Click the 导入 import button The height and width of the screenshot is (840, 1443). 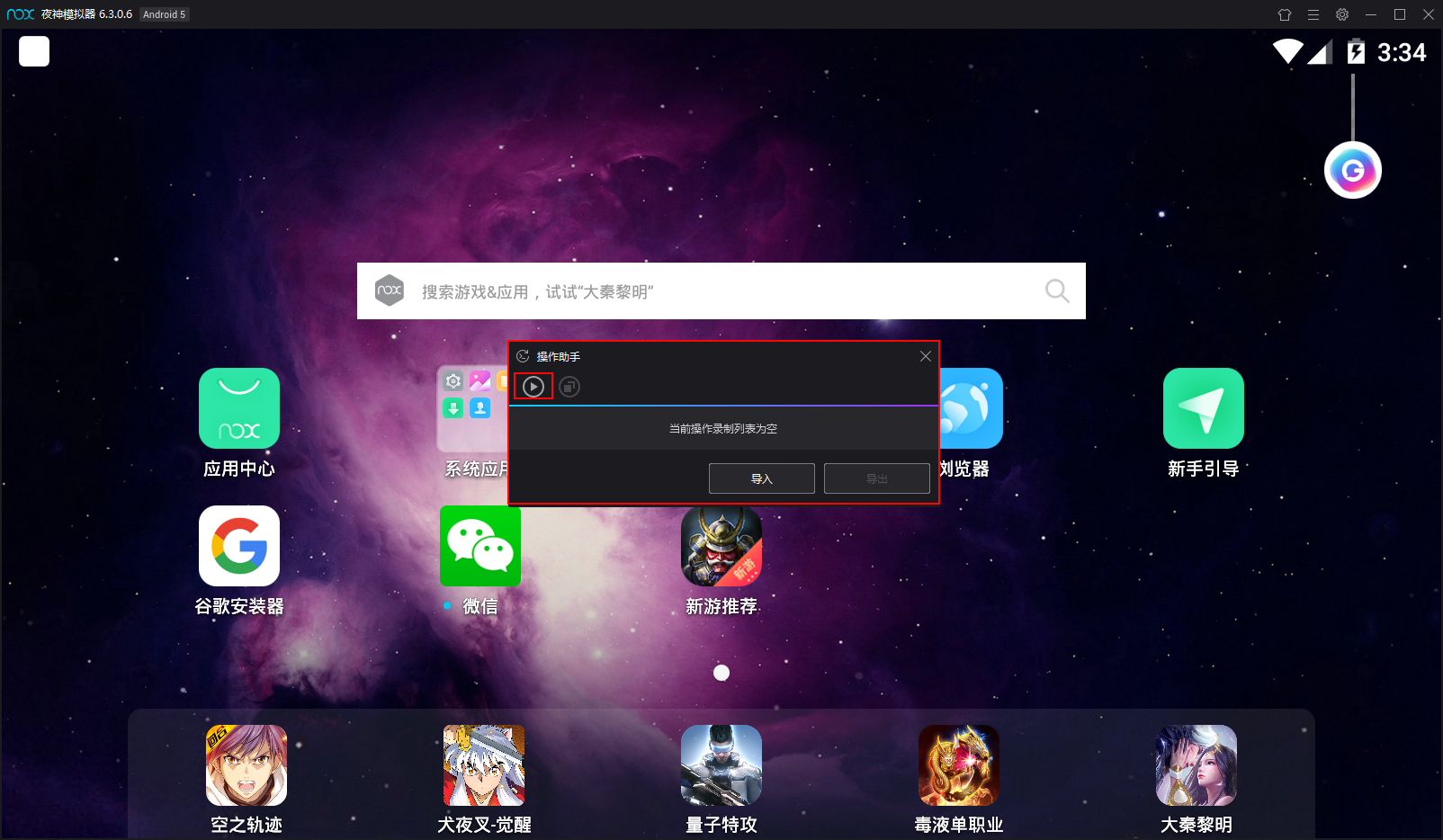761,478
